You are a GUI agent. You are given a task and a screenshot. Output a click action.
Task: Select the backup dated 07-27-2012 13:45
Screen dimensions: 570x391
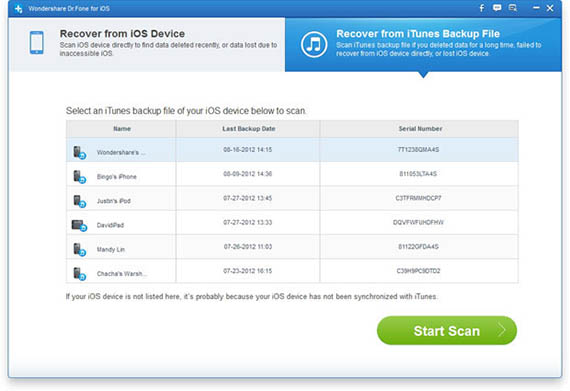(292, 198)
